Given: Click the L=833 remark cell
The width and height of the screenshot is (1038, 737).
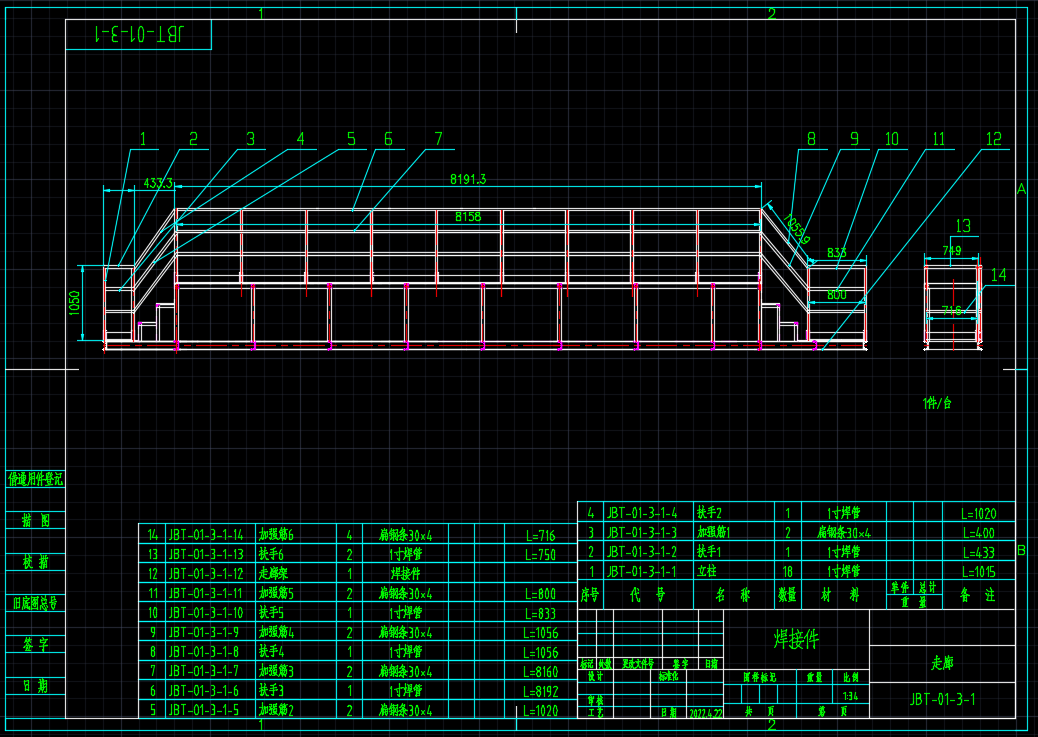Looking at the screenshot, I should (541, 614).
